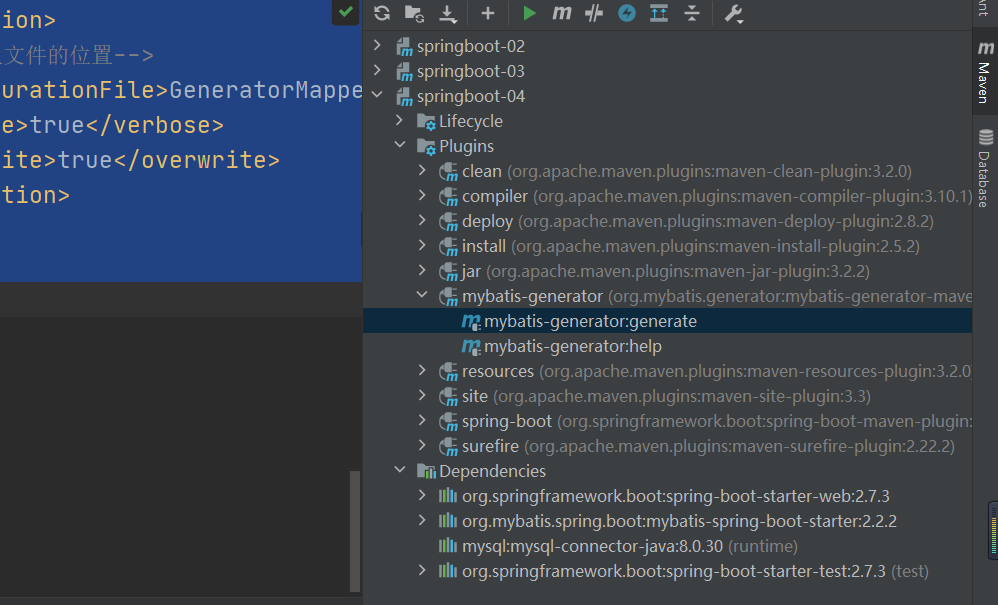Select the spring-boot plugin label
998x605 pixels.
pos(507,421)
